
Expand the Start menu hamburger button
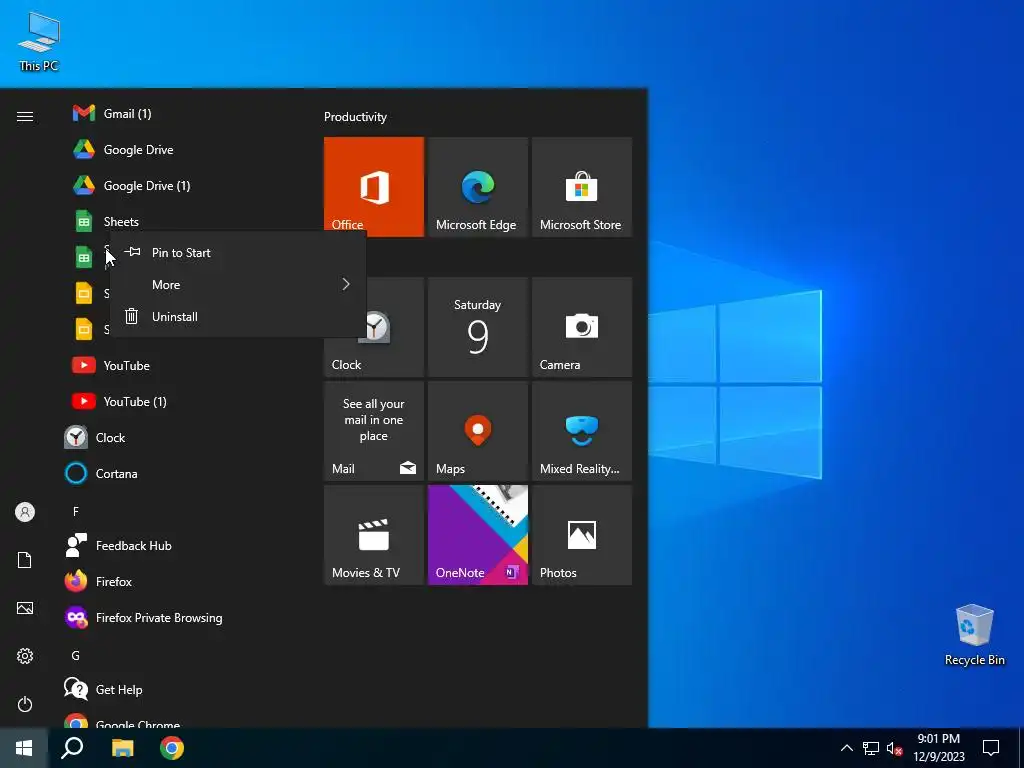pyautogui.click(x=25, y=116)
